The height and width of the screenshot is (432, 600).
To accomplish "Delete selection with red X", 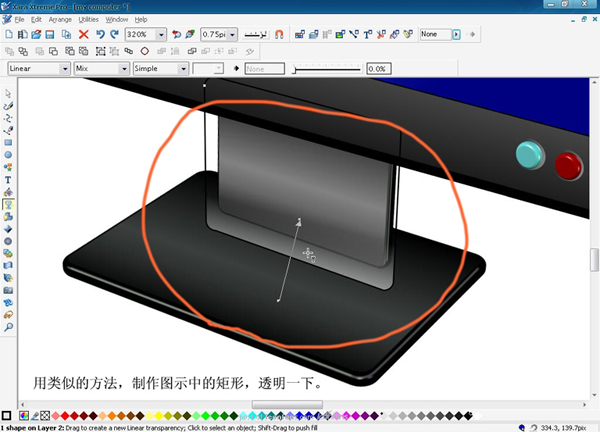I will point(83,34).
